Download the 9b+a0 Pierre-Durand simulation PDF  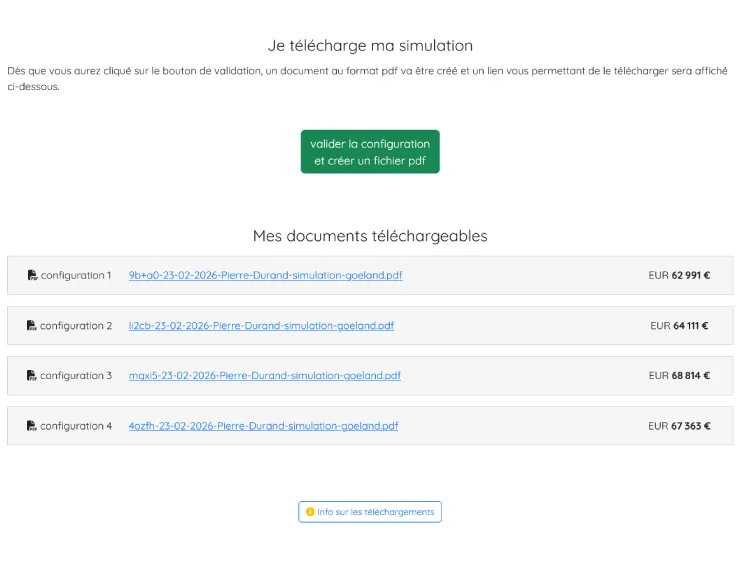(265, 275)
